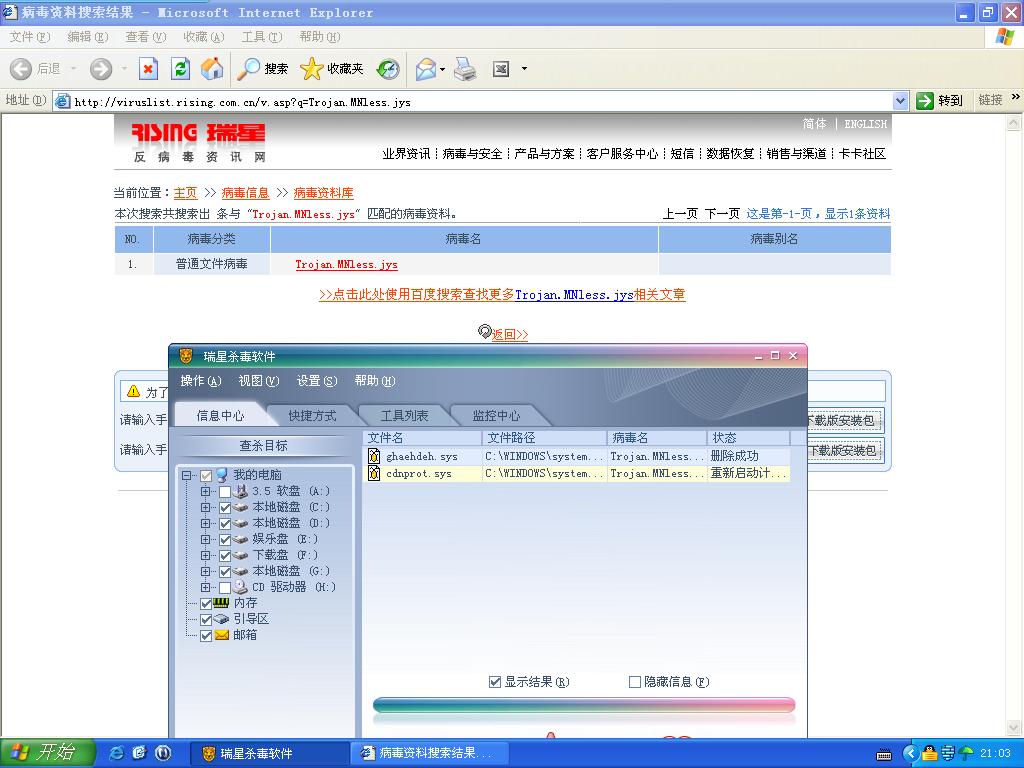This screenshot has width=1024, height=768.
Task: Expand the 3.5 floppy (A:) node
Action: coord(205,491)
